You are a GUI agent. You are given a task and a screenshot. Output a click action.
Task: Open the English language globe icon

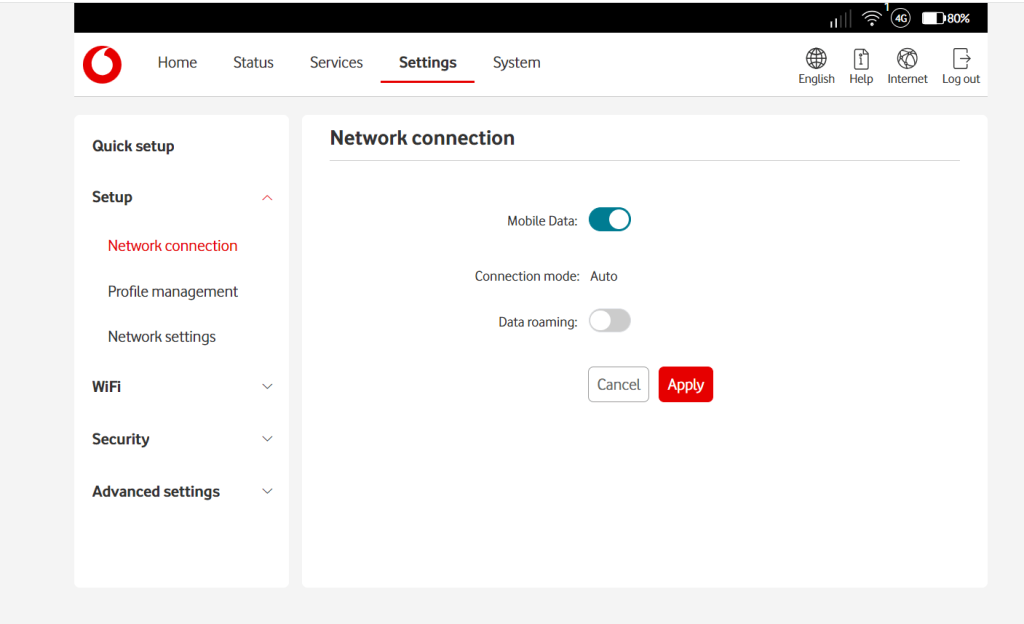point(816,59)
